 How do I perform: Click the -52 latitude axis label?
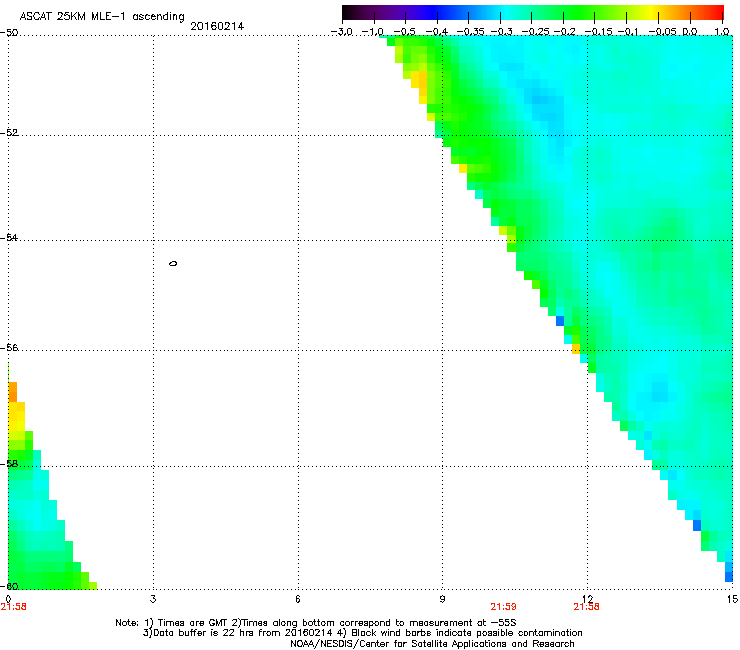pos(9,133)
